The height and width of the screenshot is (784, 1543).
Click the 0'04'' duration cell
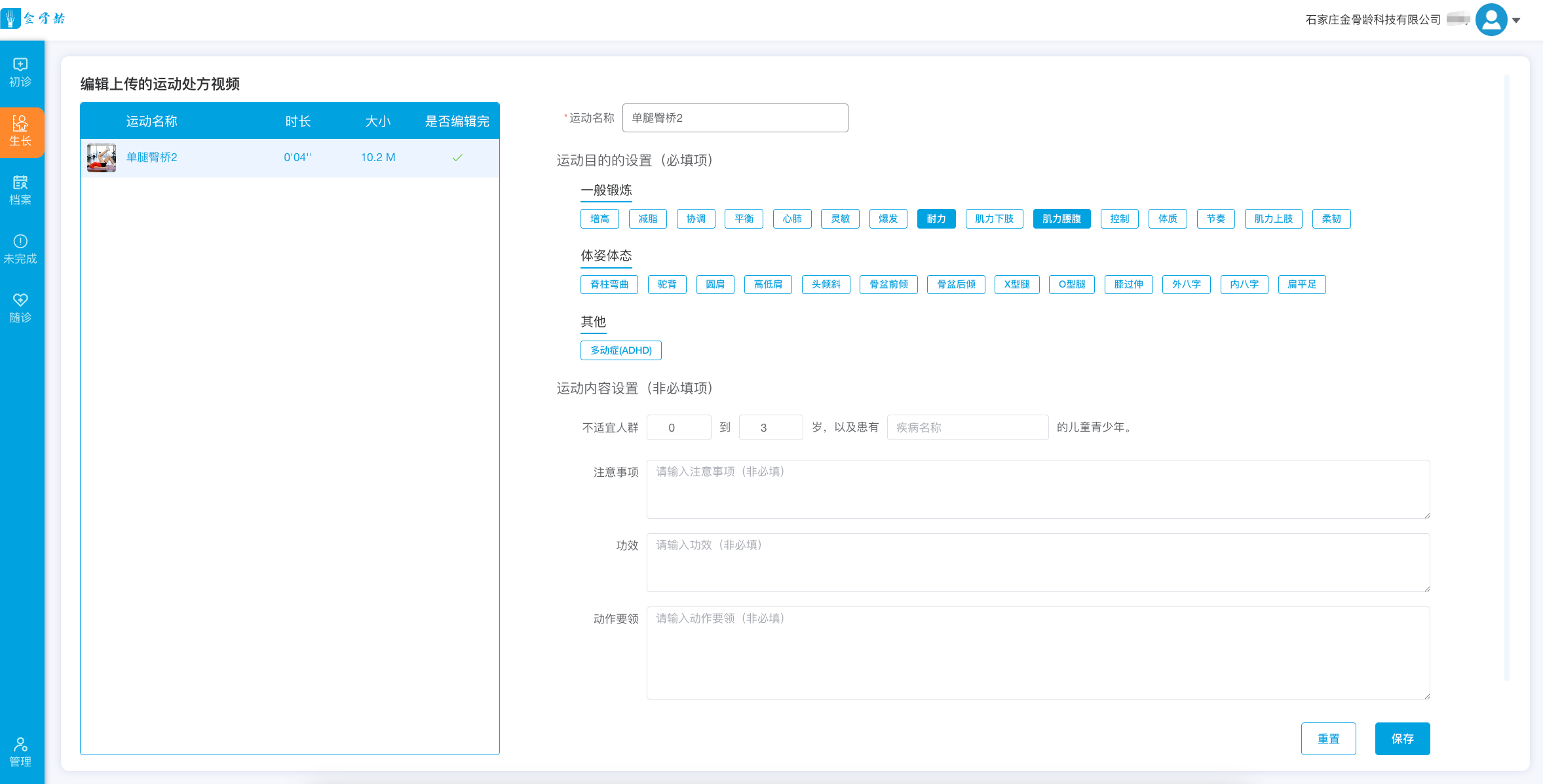(298, 157)
